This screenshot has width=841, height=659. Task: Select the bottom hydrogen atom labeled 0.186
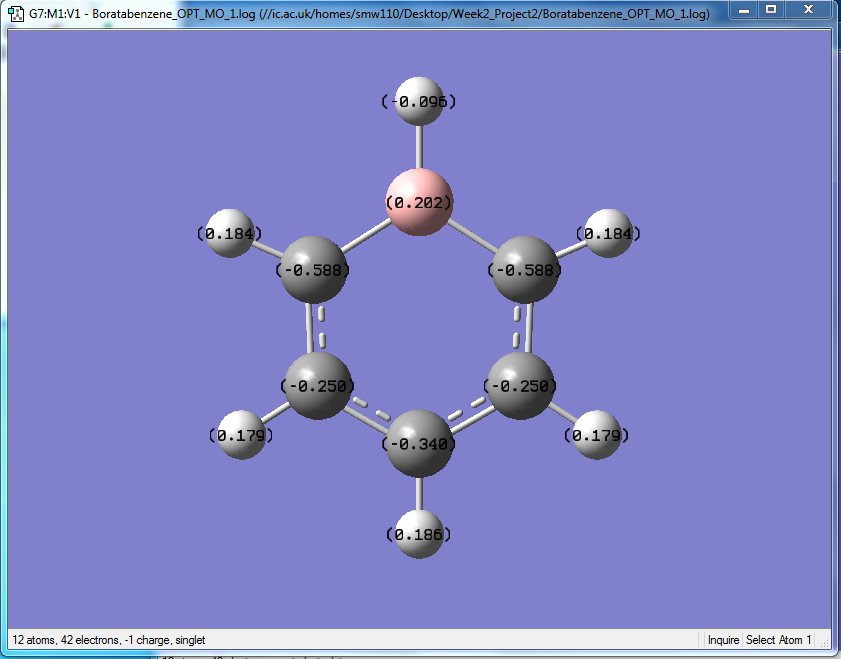419,534
